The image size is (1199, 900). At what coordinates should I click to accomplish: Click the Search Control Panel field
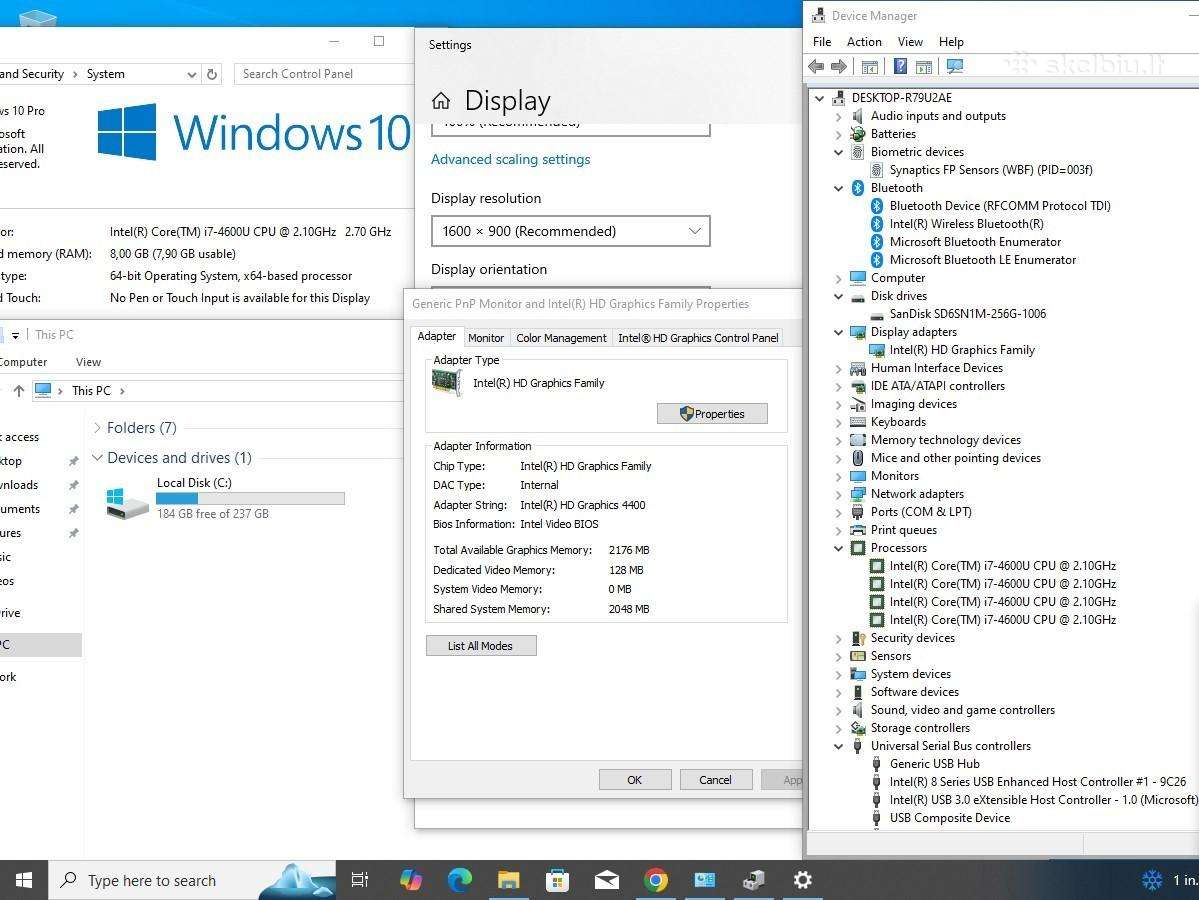click(325, 74)
